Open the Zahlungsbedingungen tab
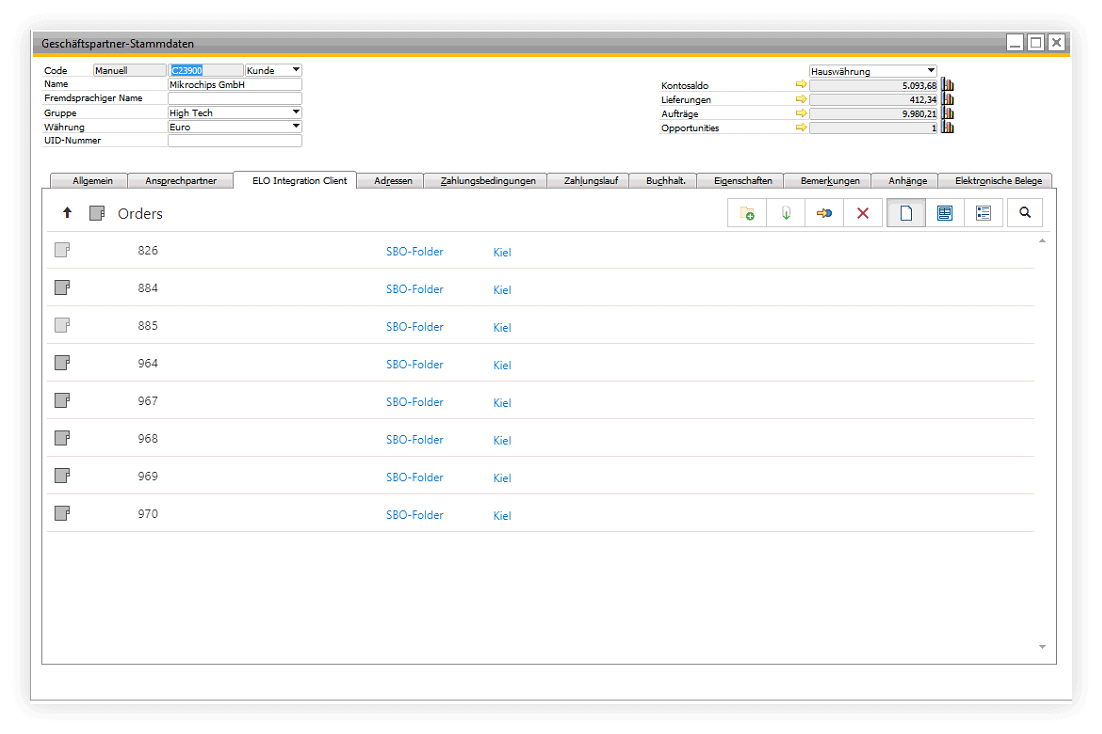This screenshot has width=1102, height=734. (x=485, y=181)
